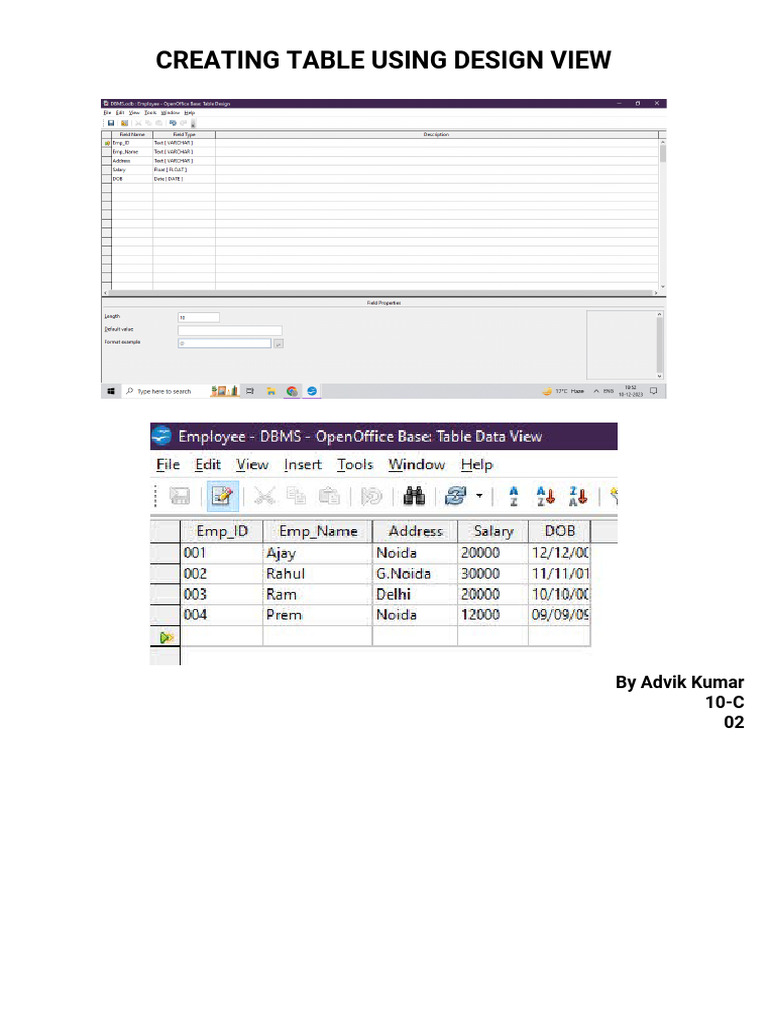Screen dimensions: 768x1024
Task: Click the Cut scissors icon in Data View
Action: tap(264, 496)
